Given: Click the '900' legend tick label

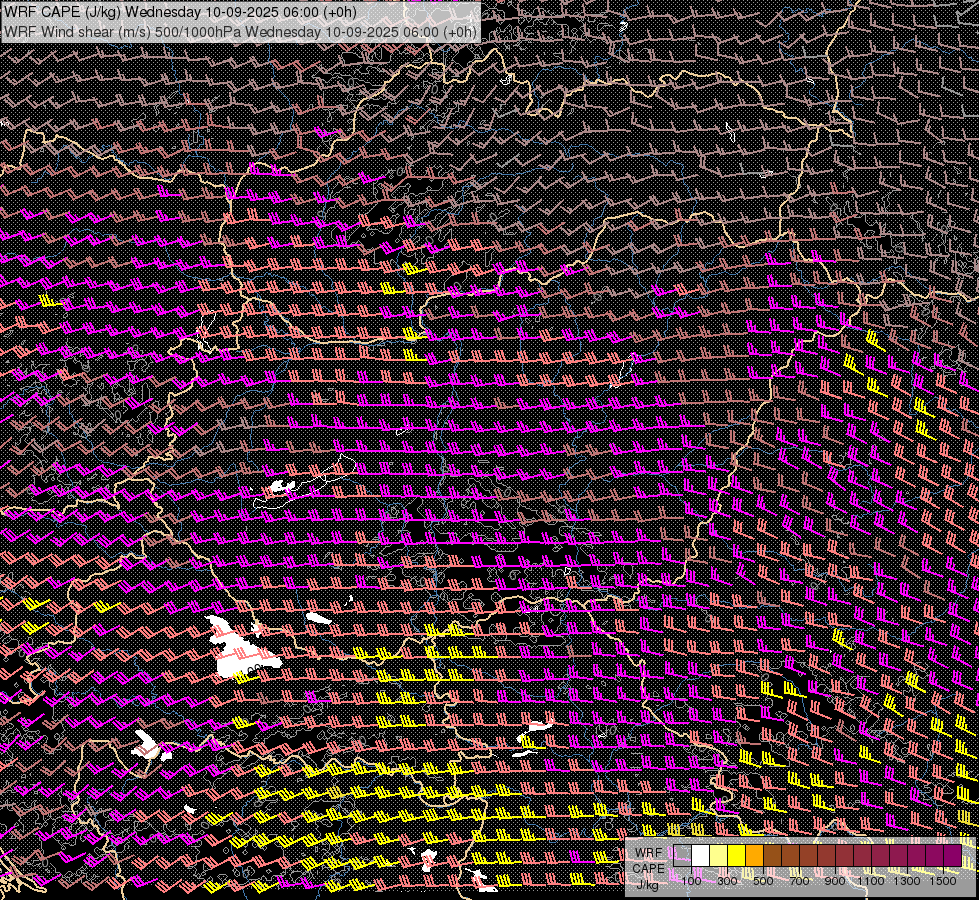Looking at the screenshot, I should [835, 881].
